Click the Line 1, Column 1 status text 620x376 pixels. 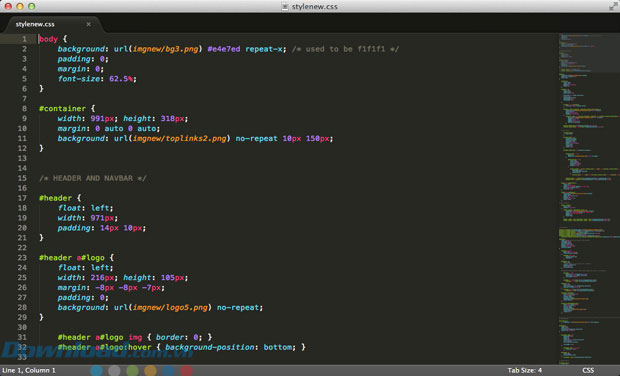29,370
